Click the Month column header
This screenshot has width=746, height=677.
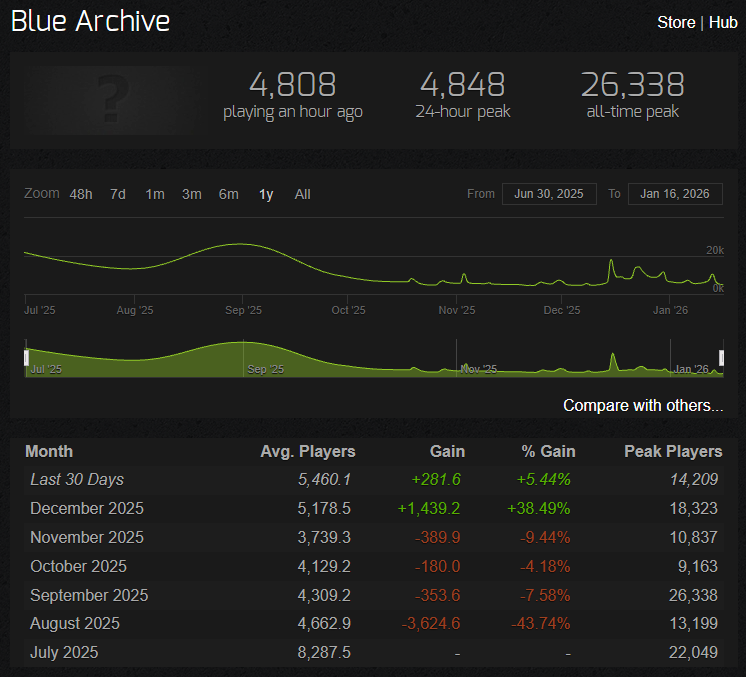[x=49, y=451]
